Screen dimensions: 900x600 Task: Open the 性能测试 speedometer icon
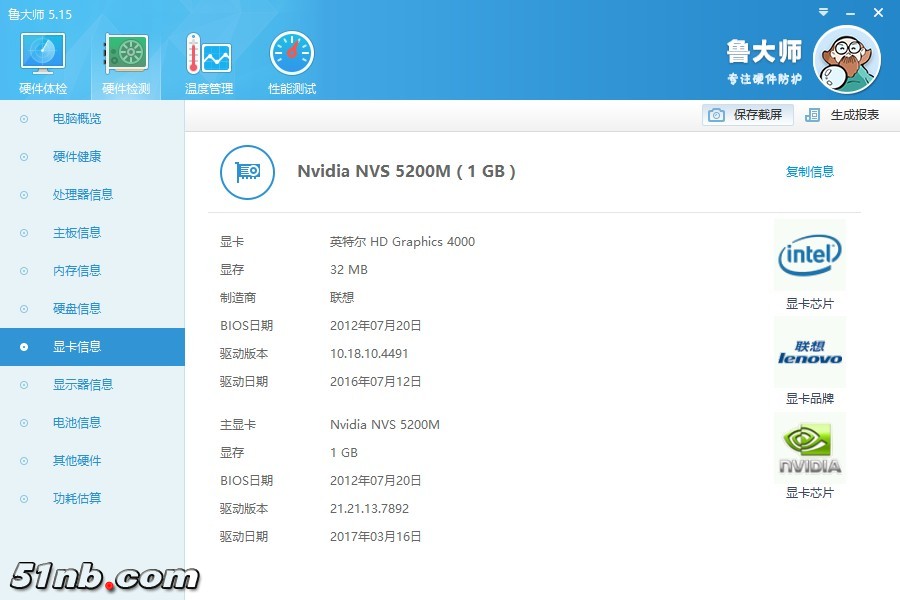point(291,54)
